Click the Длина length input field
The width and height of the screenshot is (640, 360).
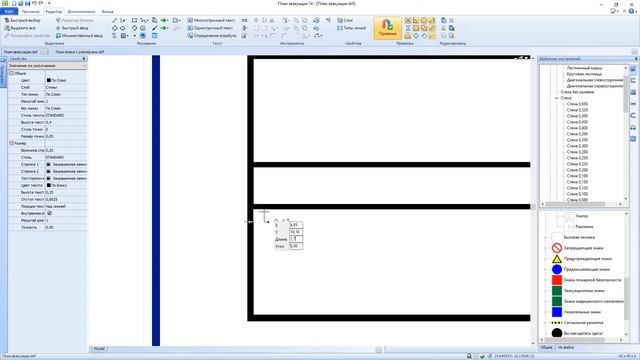pyautogui.click(x=296, y=239)
